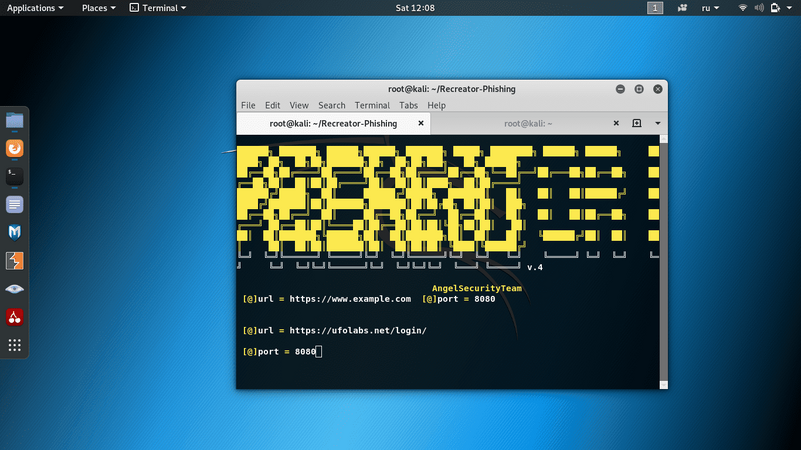Viewport: 801px width, 450px height.
Task: Open the File menu
Action: (x=248, y=105)
